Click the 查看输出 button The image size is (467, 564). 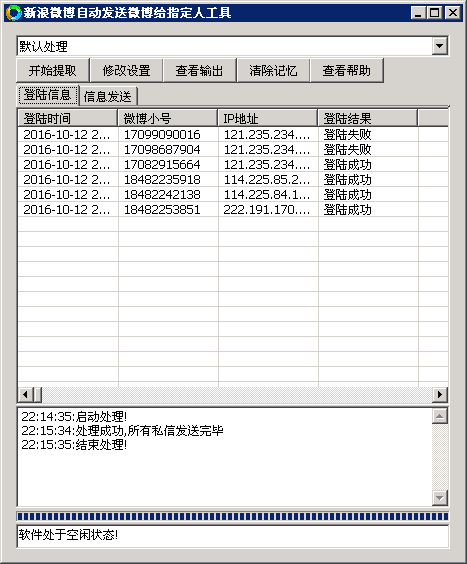coord(200,70)
